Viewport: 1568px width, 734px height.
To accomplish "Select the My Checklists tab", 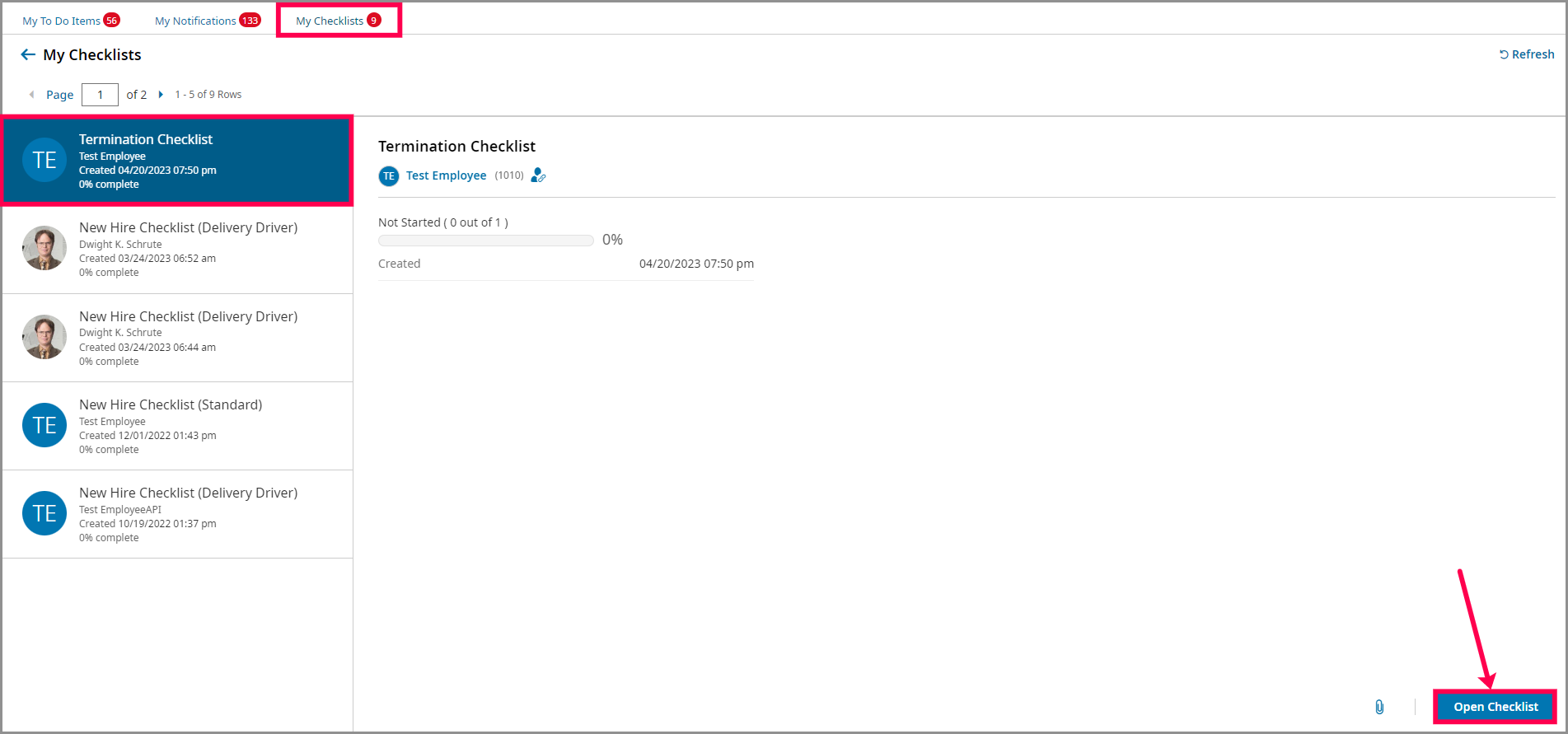I will 339,21.
